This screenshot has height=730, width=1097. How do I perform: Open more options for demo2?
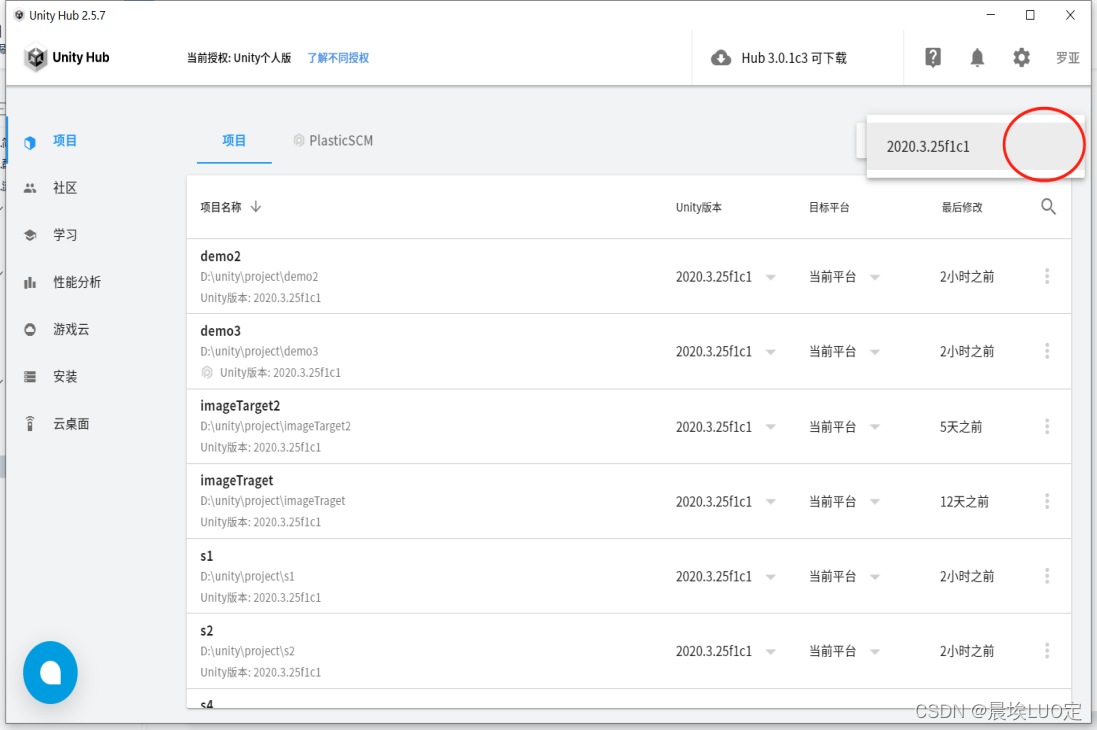1047,276
